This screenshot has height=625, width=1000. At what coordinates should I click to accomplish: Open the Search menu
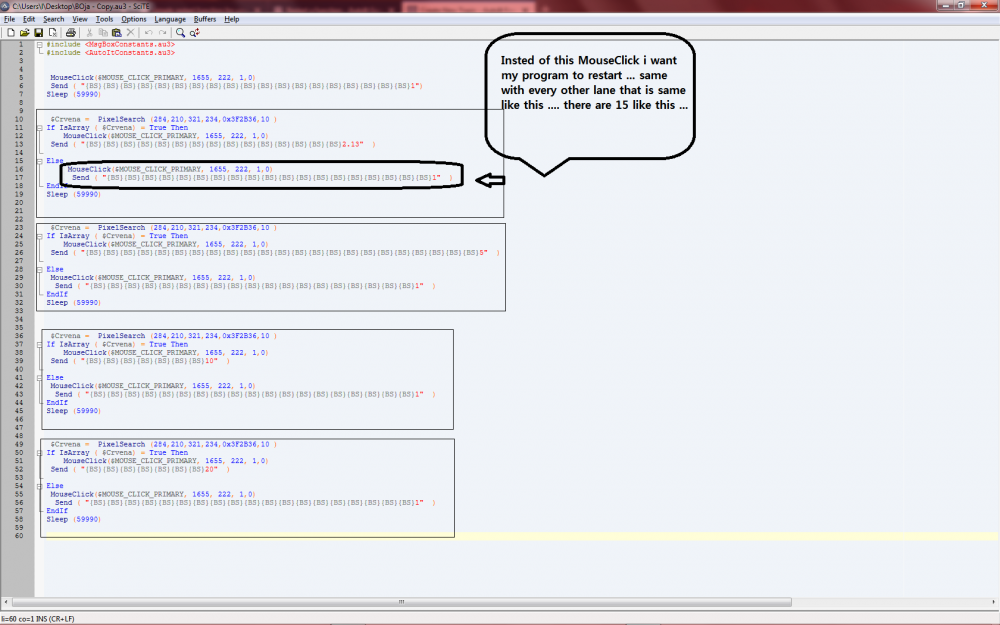(54, 19)
